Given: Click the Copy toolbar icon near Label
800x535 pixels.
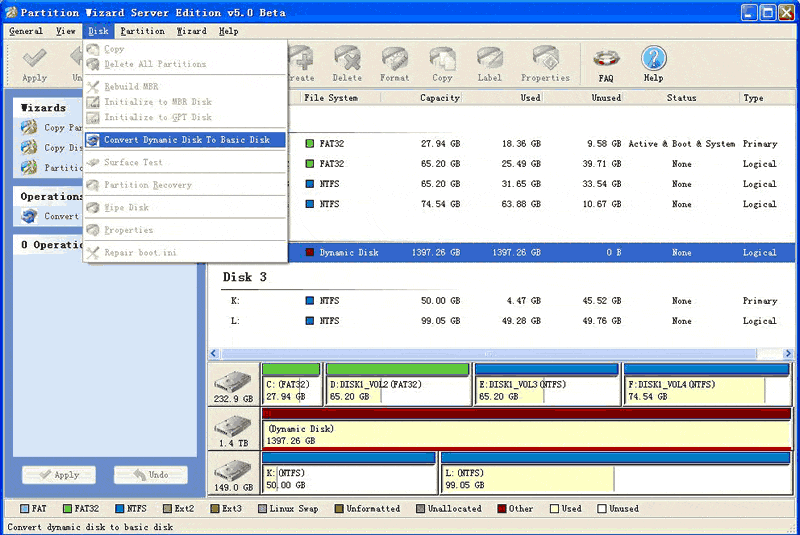Looking at the screenshot, I should [x=442, y=58].
